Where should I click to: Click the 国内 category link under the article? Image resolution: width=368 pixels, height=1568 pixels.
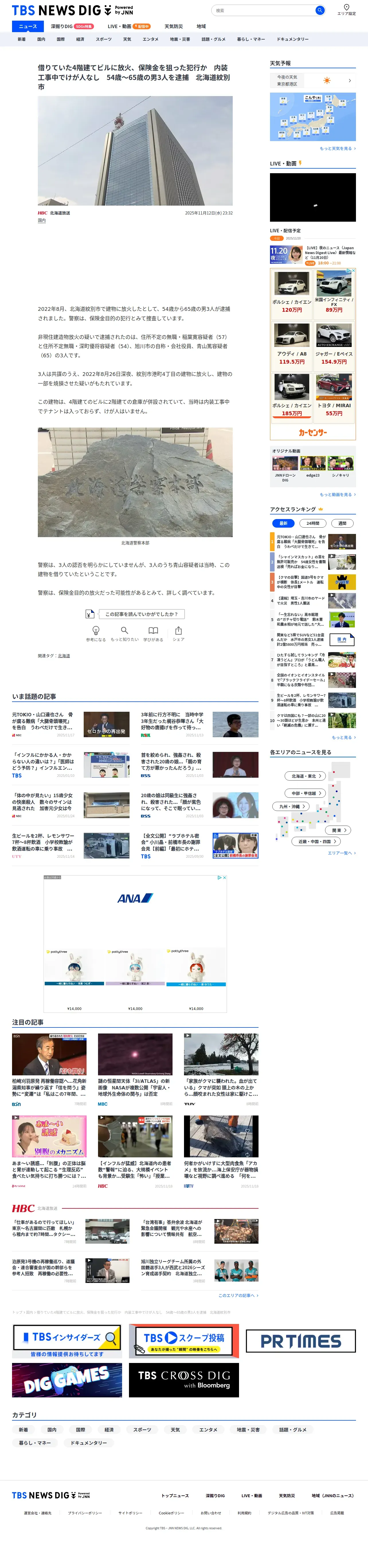[x=41, y=220]
